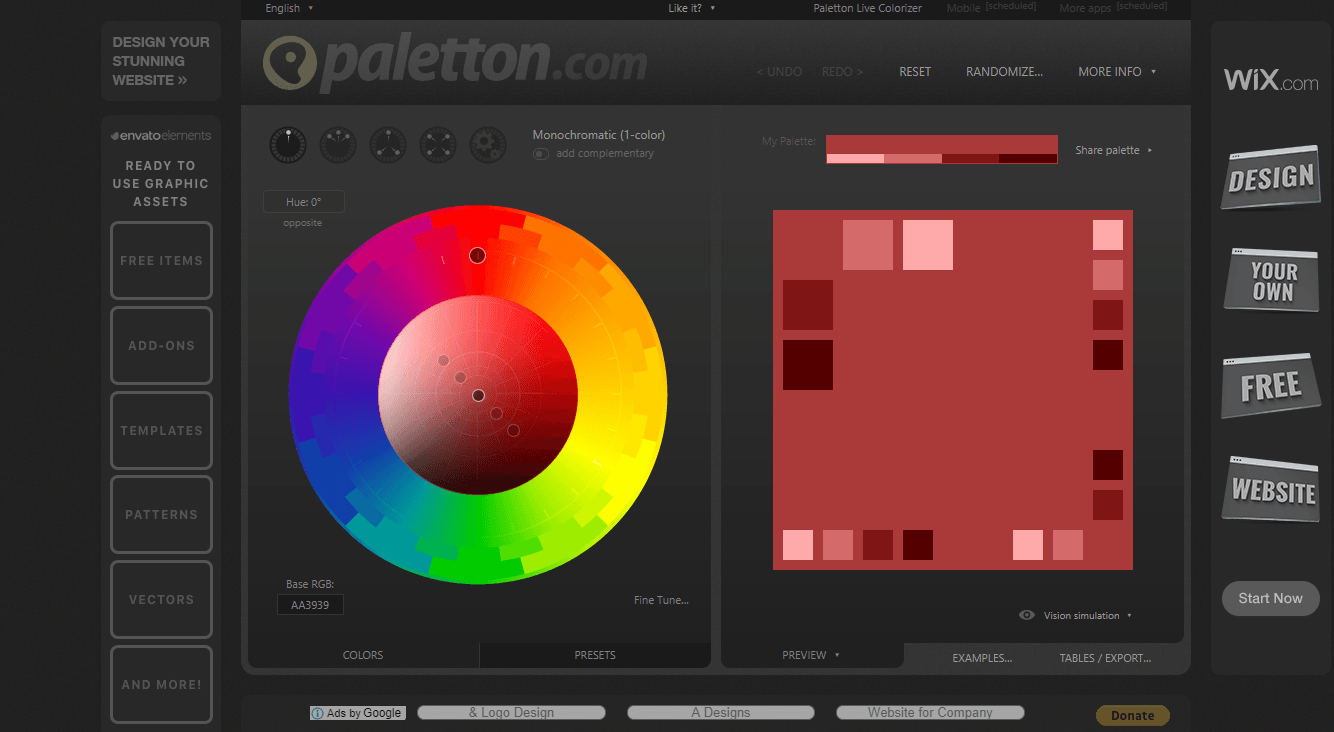Click the pale pink strip in My Palette
This screenshot has height=732, width=1334.
click(855, 158)
